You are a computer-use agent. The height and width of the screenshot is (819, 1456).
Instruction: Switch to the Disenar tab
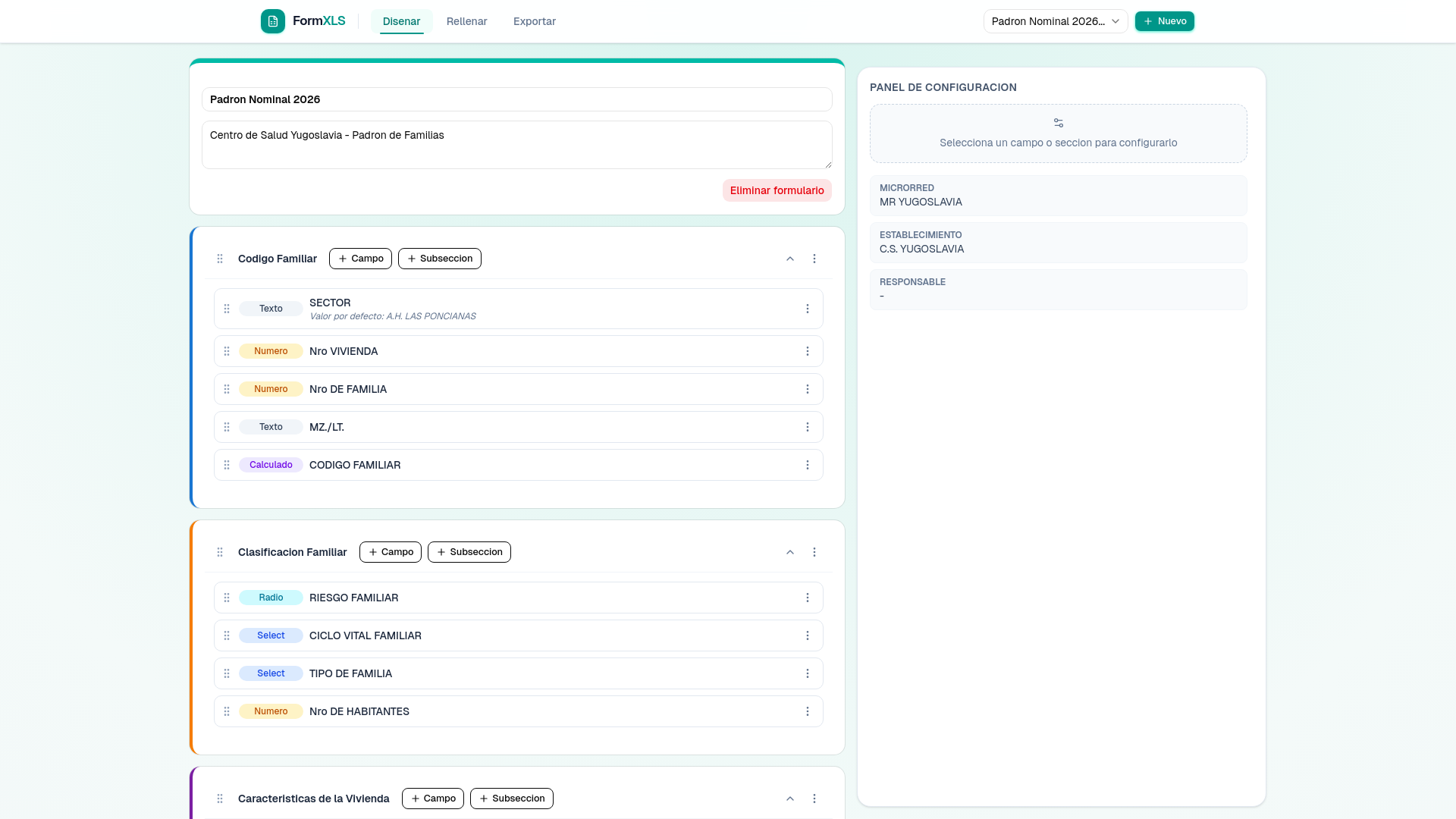(401, 21)
